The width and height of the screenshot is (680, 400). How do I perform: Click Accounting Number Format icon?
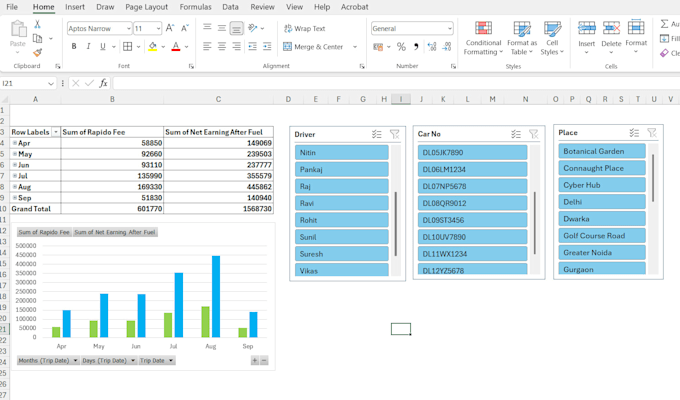coord(378,46)
